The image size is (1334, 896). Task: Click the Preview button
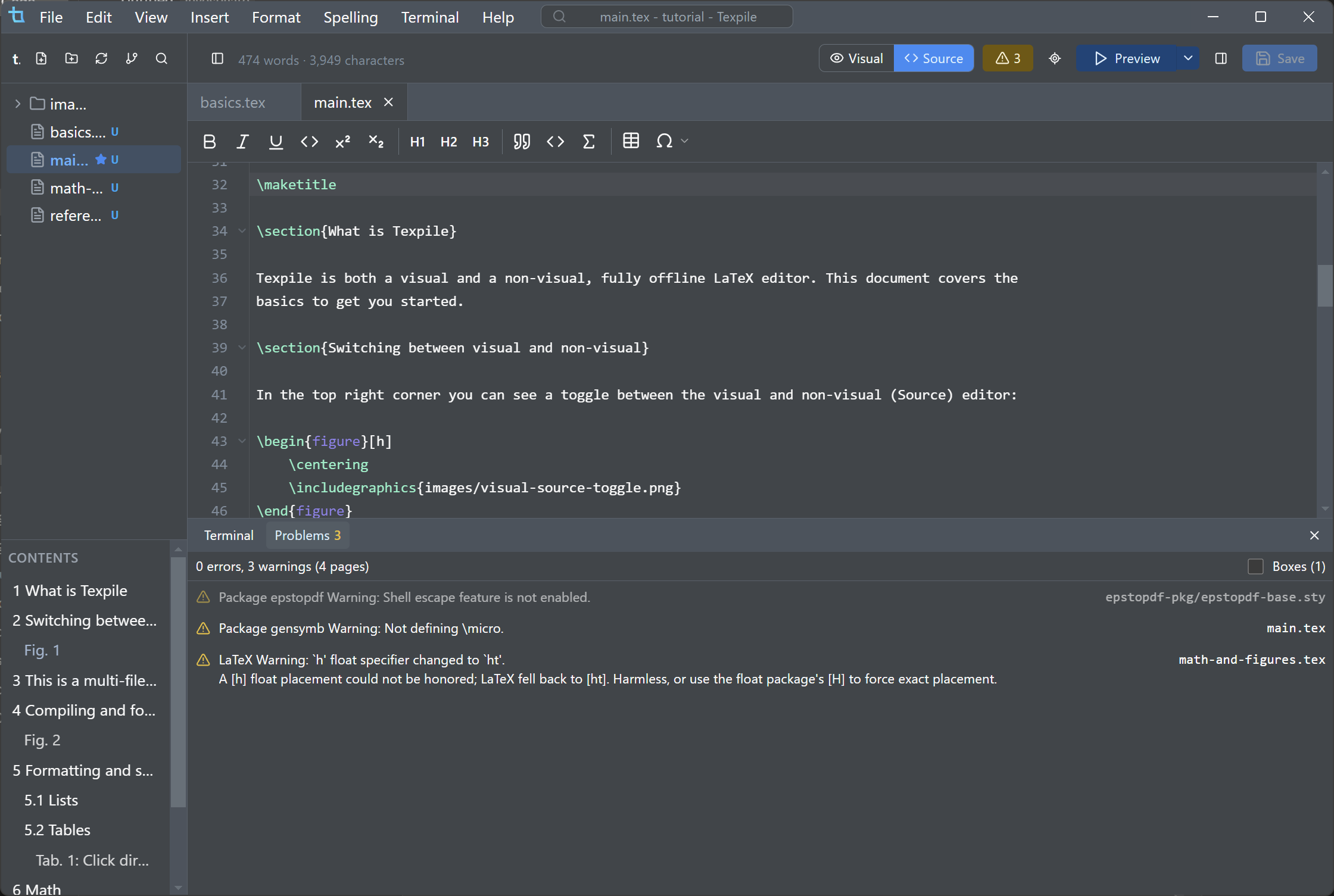(x=1126, y=58)
